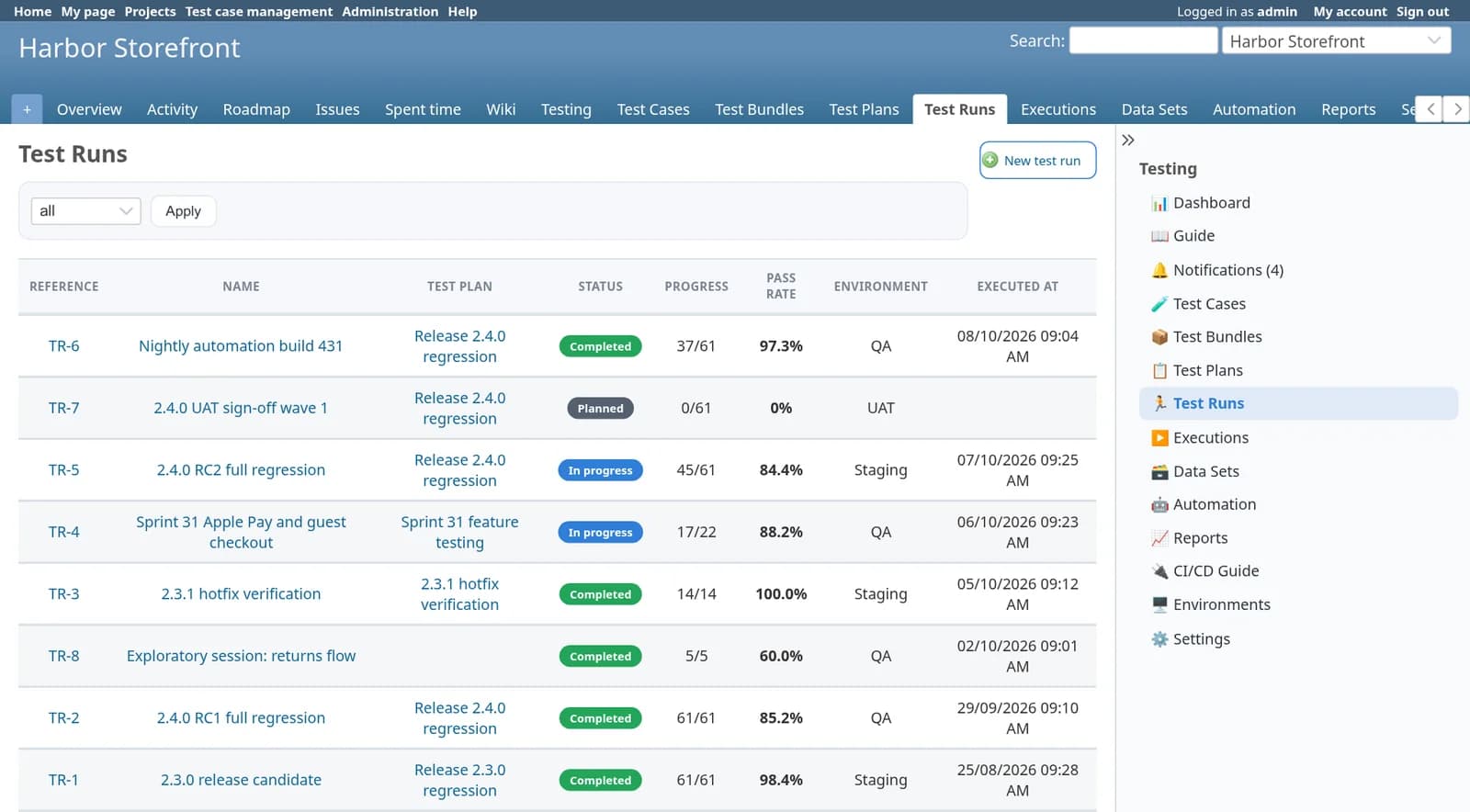This screenshot has width=1470, height=812.
Task: Click the Executed At column header
Action: 1017,287
